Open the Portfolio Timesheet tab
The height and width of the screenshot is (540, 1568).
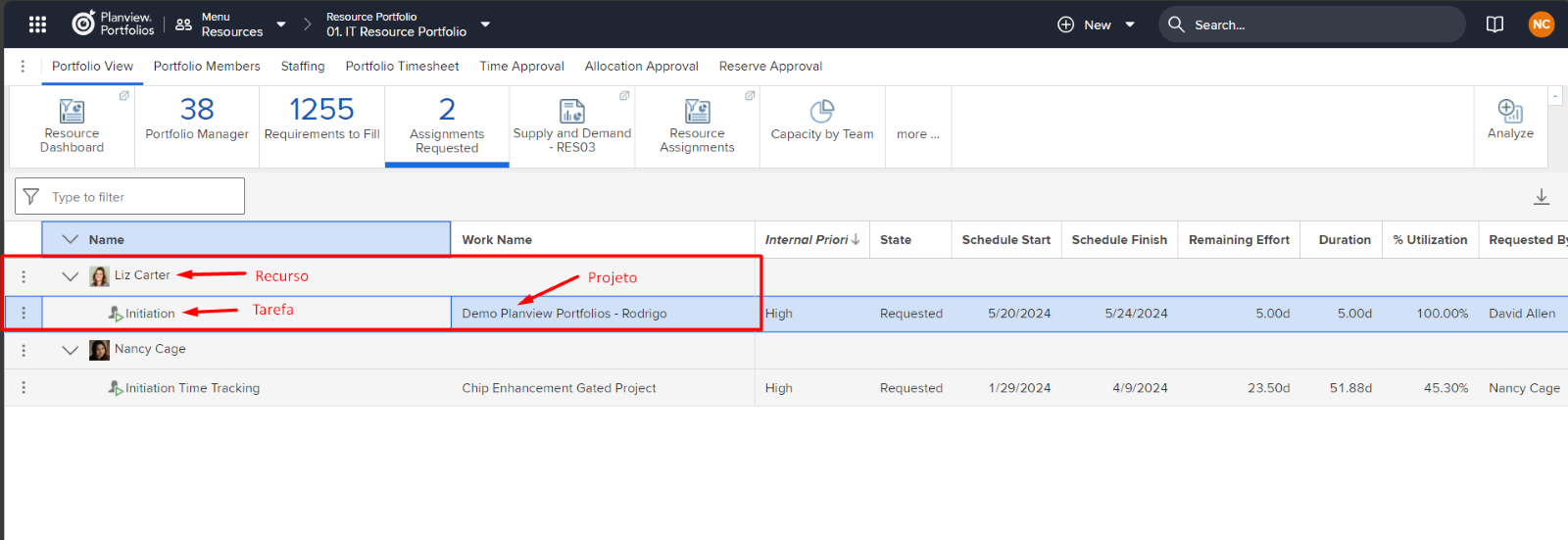tap(402, 67)
